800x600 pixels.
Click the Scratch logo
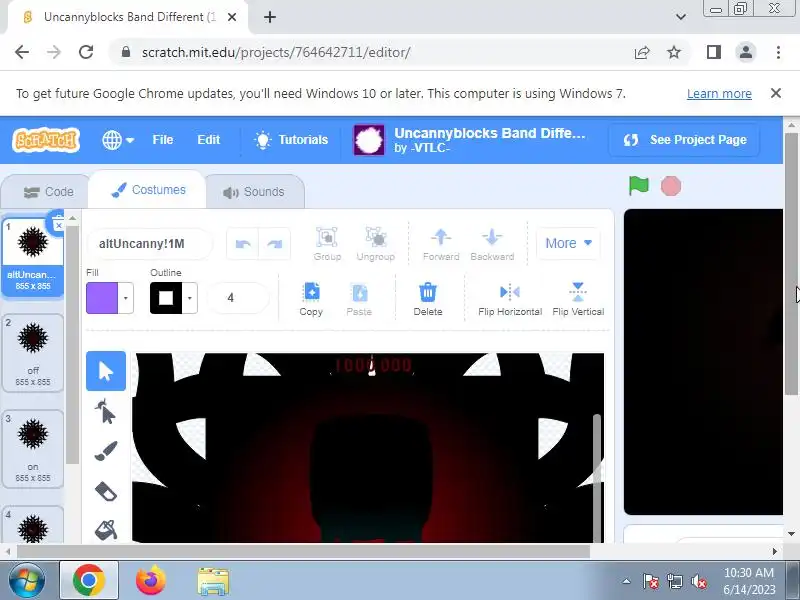(x=46, y=140)
